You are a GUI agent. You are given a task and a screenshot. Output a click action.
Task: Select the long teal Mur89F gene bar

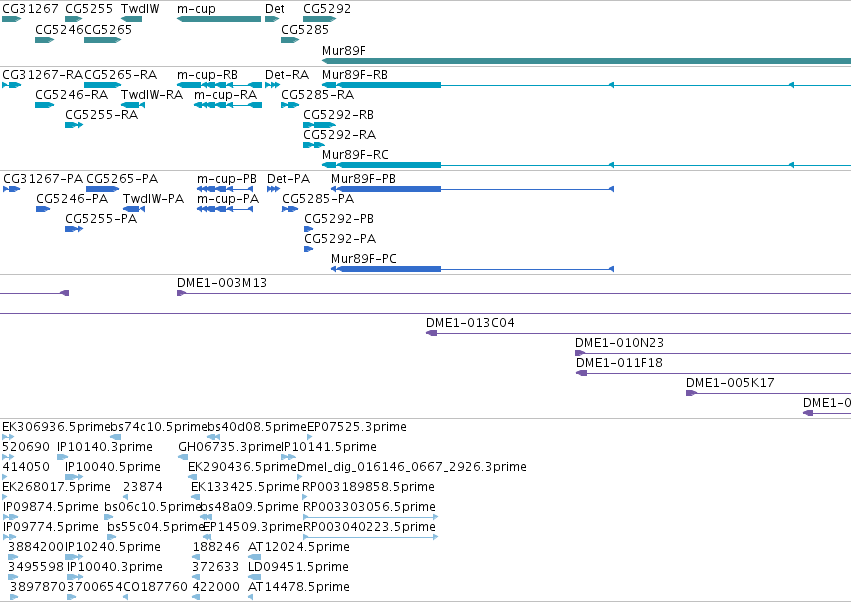pyautogui.click(x=586, y=61)
